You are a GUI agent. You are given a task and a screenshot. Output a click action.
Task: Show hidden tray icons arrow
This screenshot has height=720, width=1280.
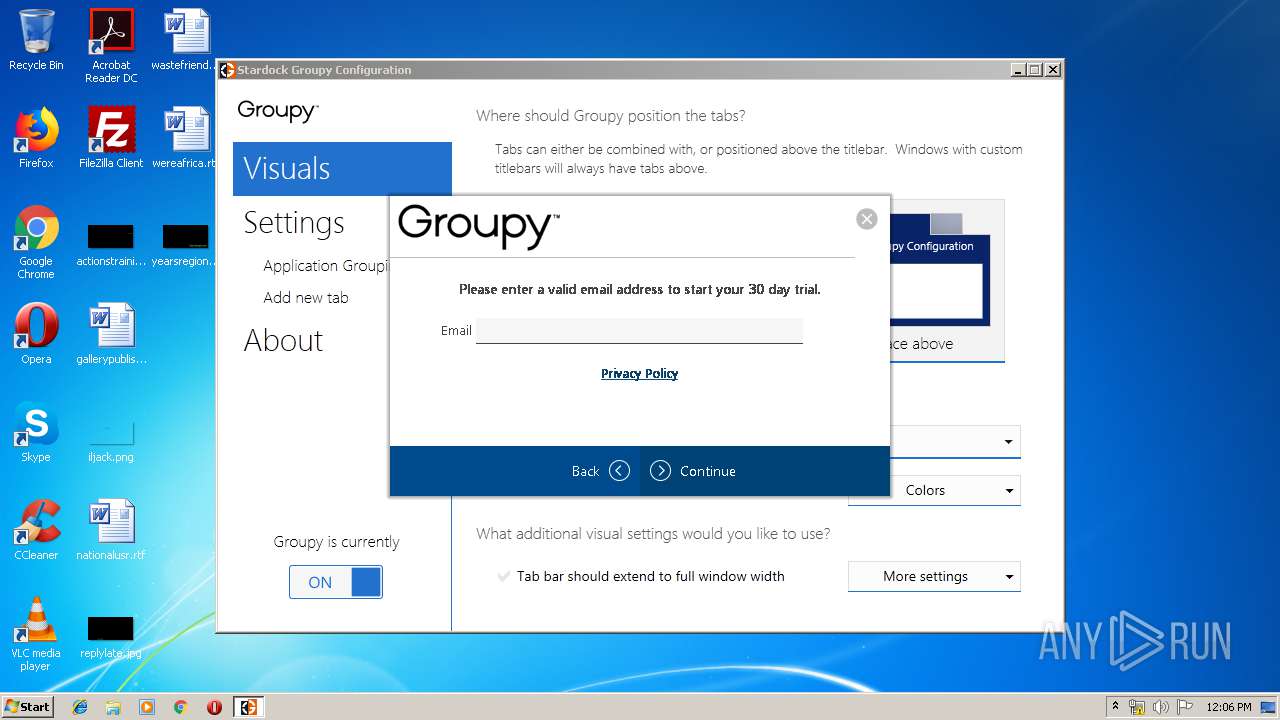click(1115, 707)
